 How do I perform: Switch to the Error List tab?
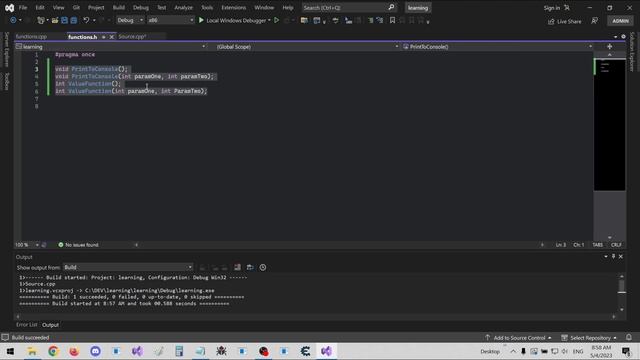[x=27, y=325]
